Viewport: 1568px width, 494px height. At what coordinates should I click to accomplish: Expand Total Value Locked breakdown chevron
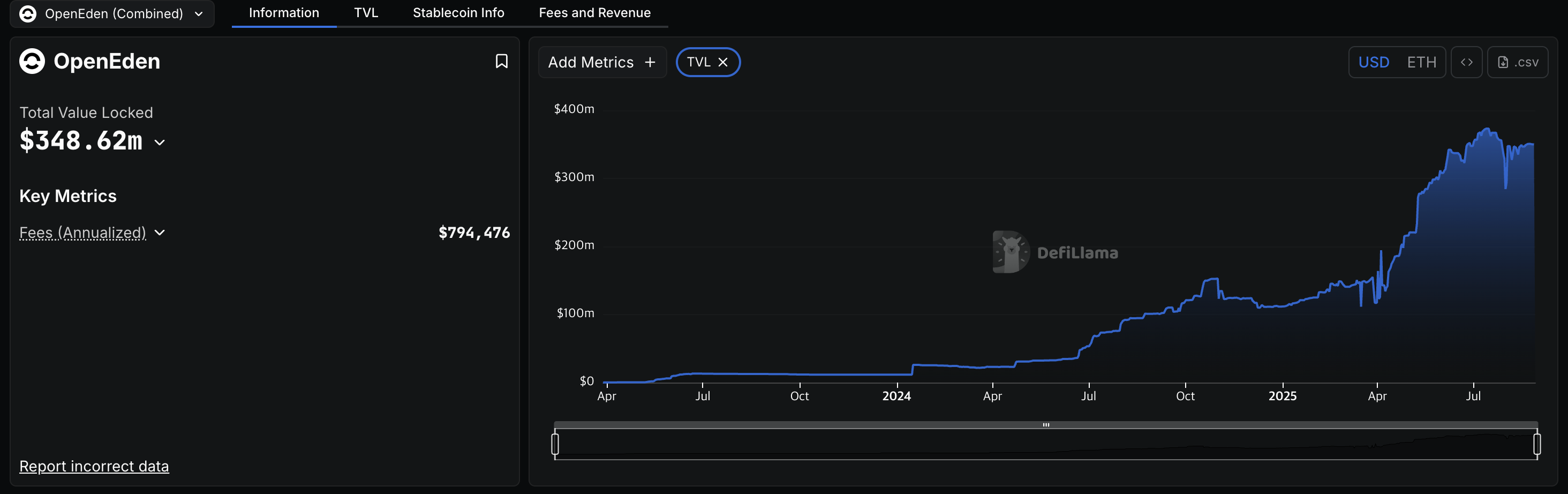pyautogui.click(x=160, y=143)
